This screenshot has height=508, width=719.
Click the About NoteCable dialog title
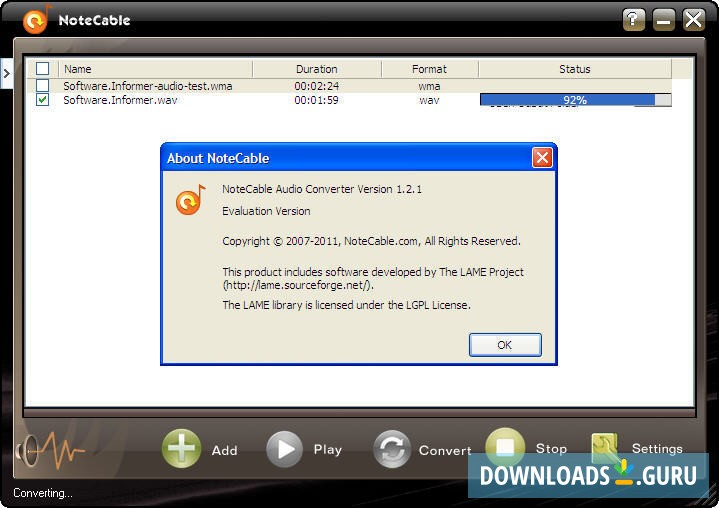point(218,158)
